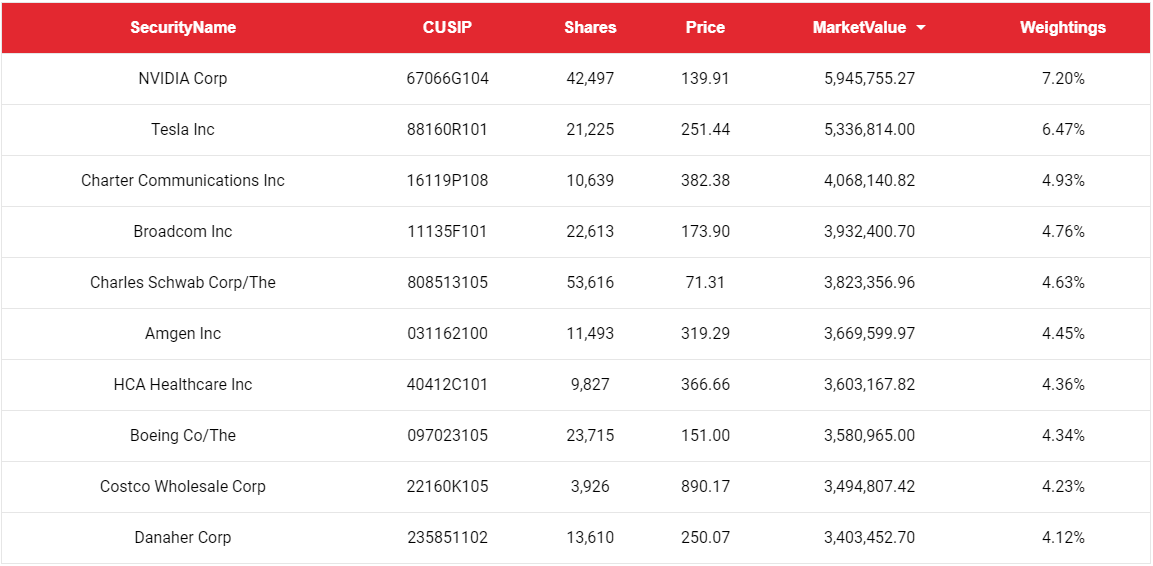Click shares value 9,827
1153x566 pixels.
tap(590, 384)
